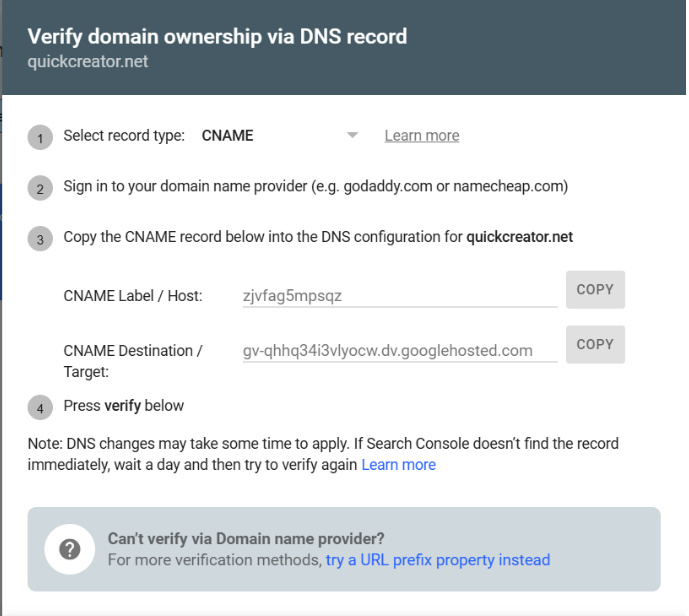
Task: Click the question mark help icon
Action: [70, 549]
